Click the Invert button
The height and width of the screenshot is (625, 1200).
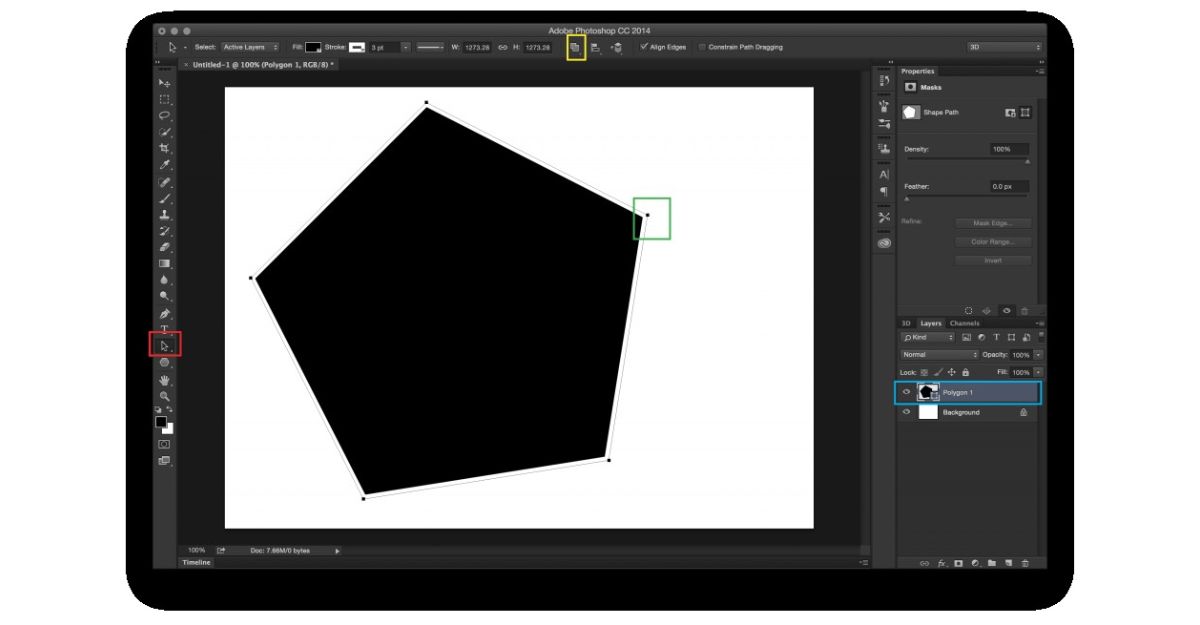coord(993,260)
